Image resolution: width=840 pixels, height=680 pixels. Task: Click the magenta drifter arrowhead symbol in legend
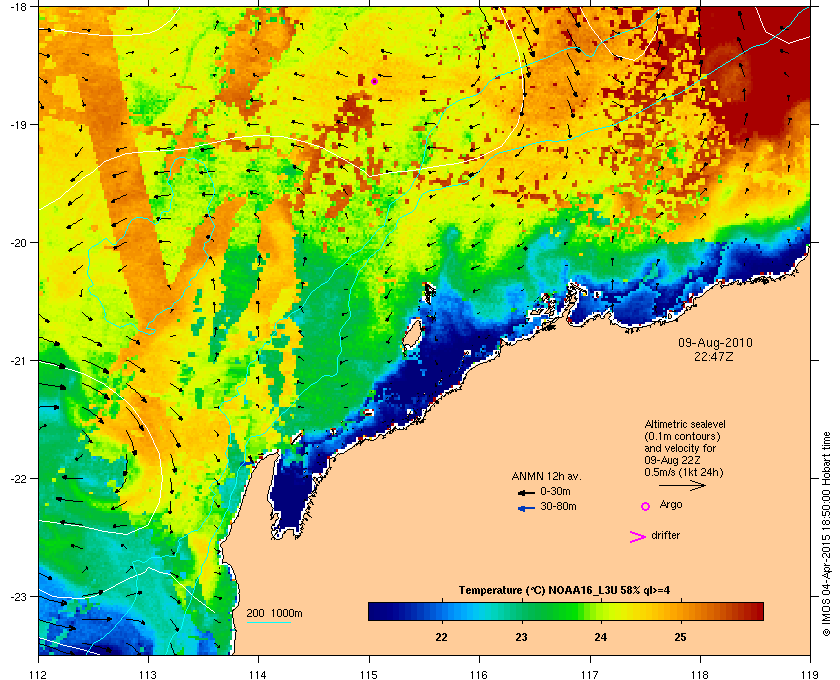[637, 537]
